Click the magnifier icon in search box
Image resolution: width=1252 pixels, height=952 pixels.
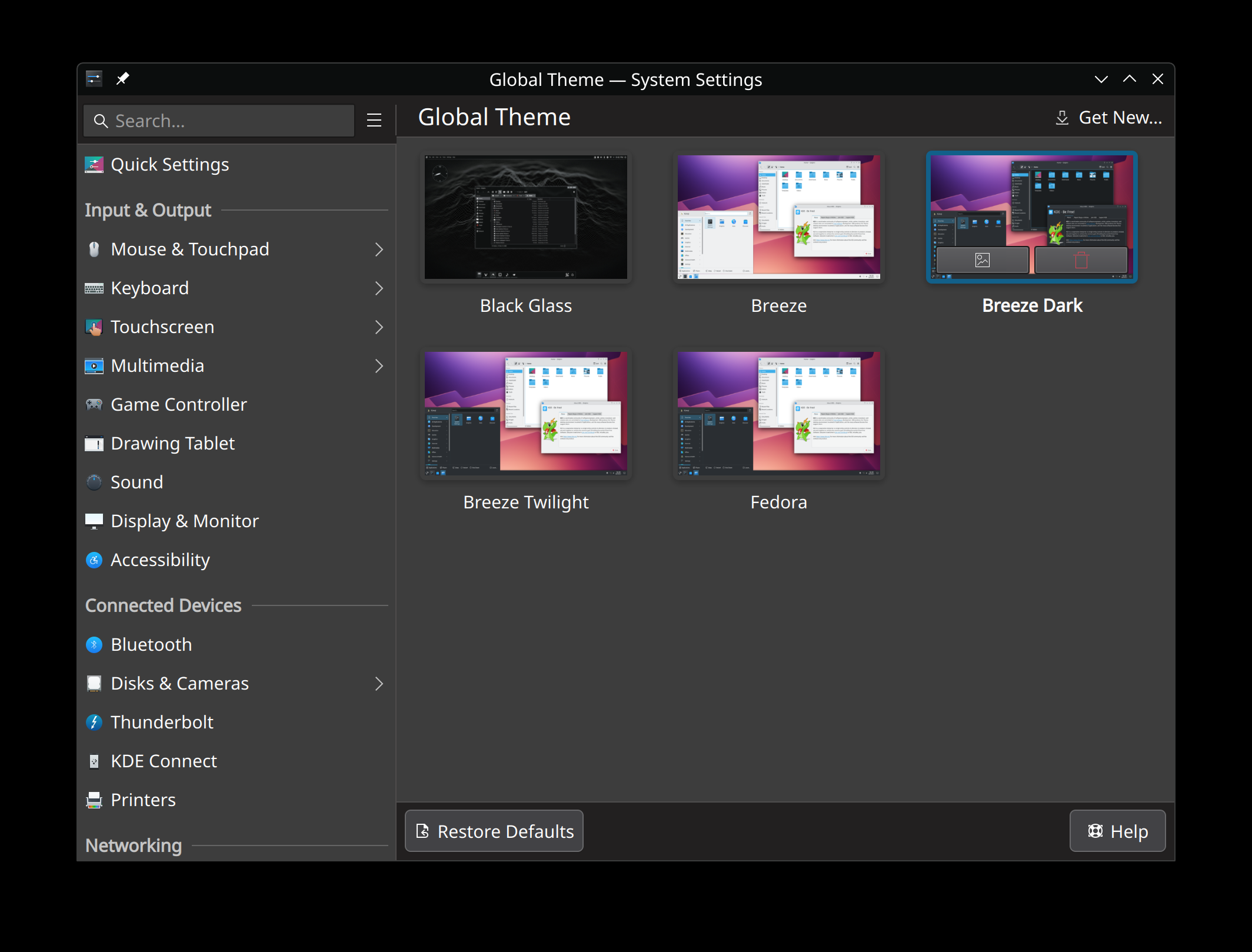(101, 121)
